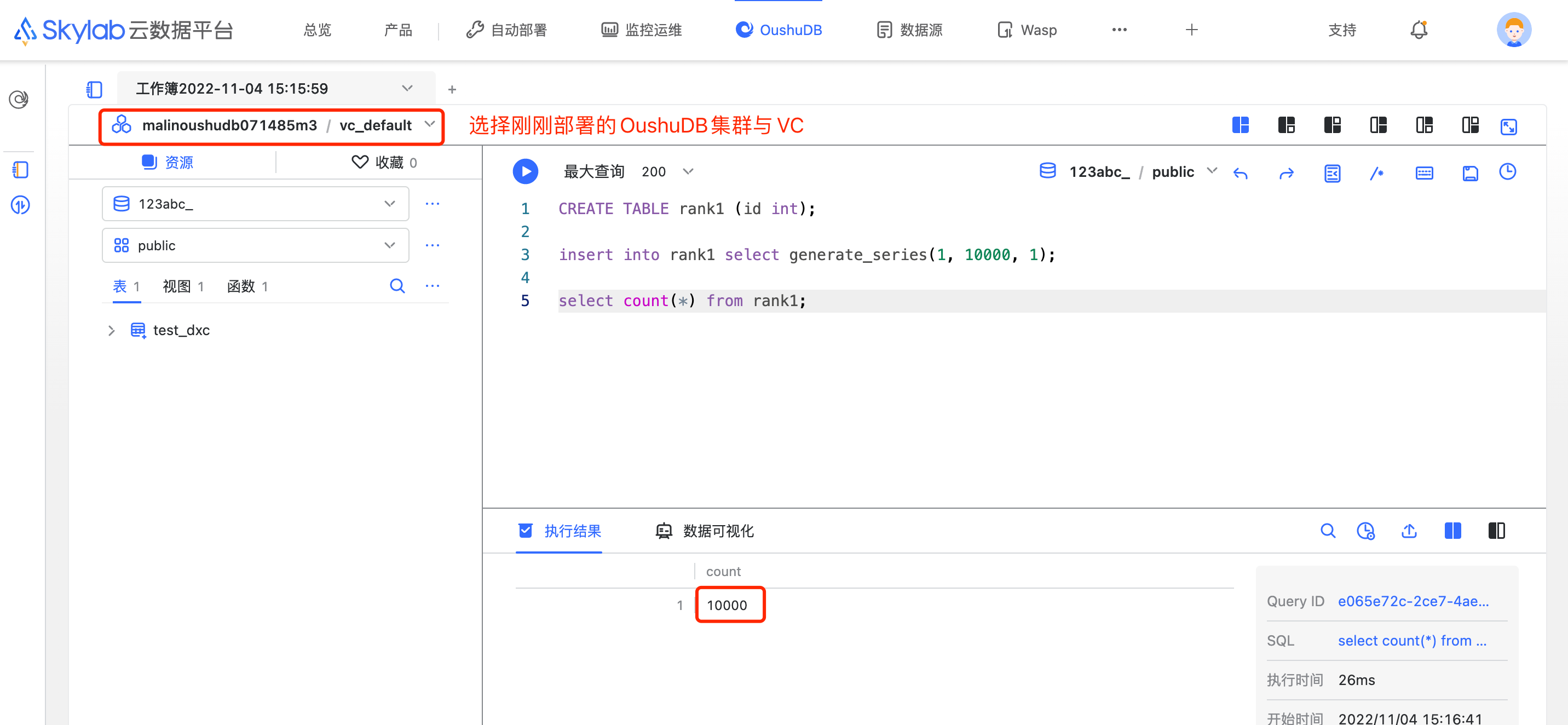Open Query ID e065e72c link
Image resolution: width=1568 pixels, height=725 pixels.
(x=1413, y=601)
